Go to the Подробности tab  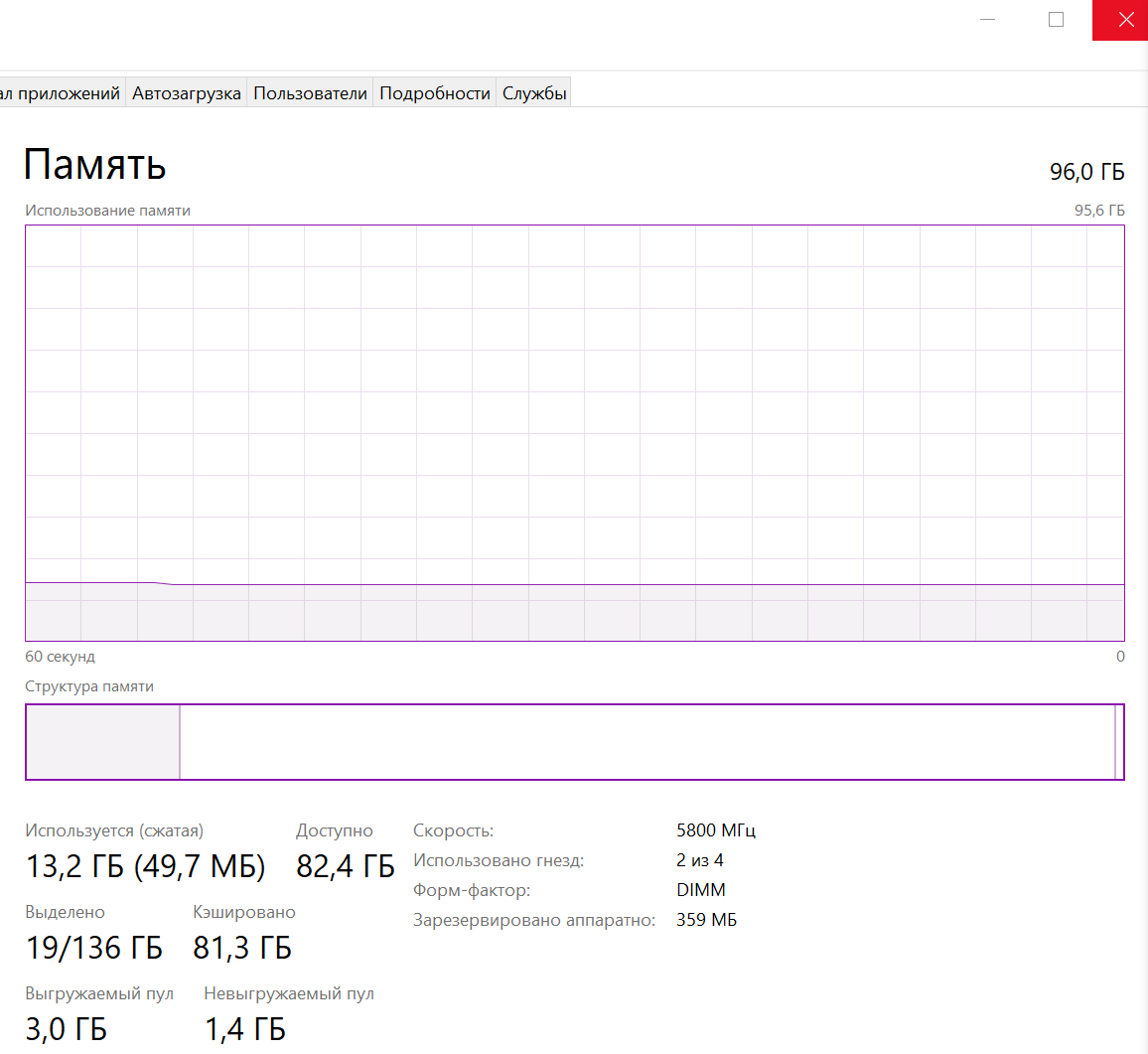[x=435, y=93]
